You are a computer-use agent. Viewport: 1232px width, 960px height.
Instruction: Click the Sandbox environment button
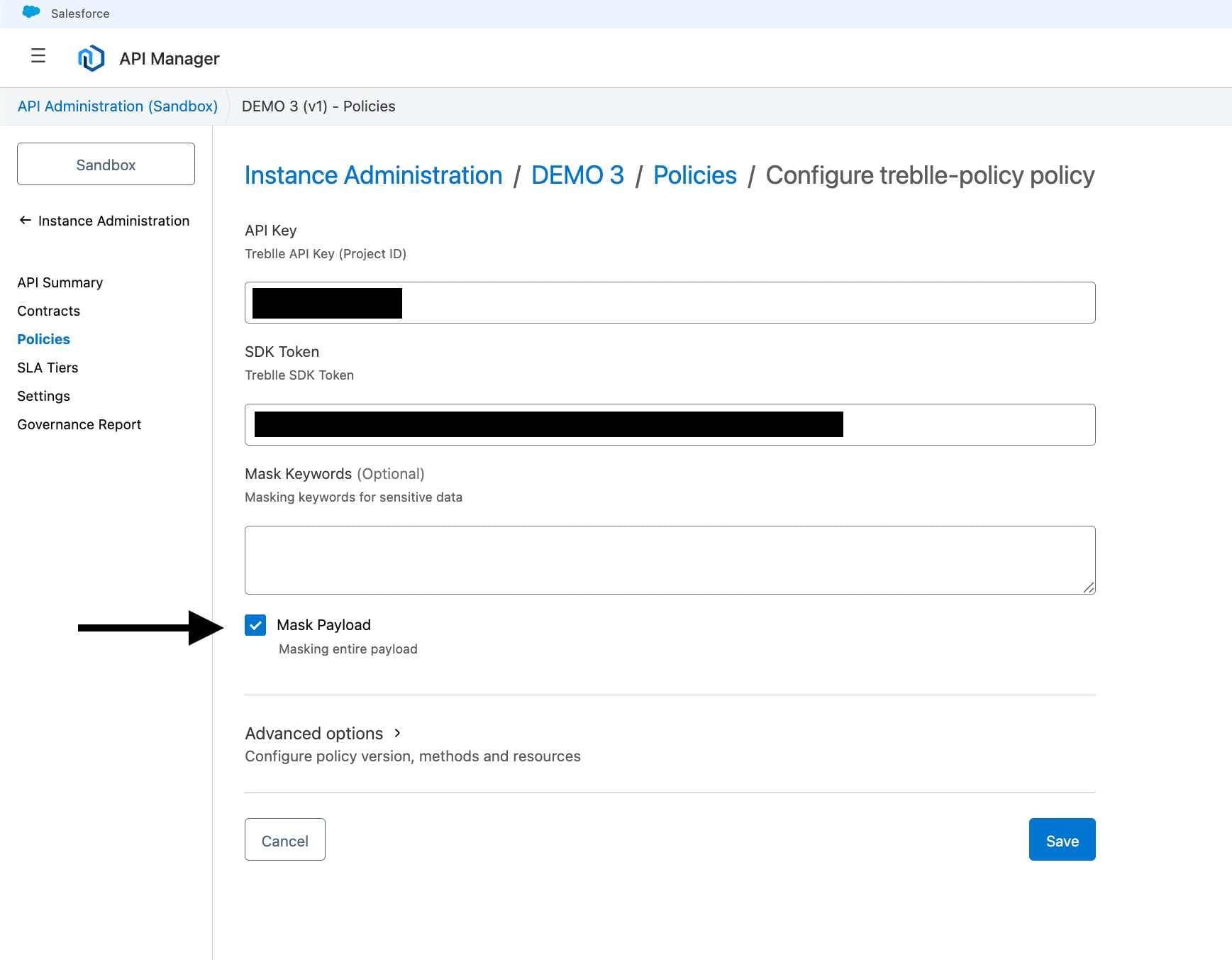click(x=105, y=164)
